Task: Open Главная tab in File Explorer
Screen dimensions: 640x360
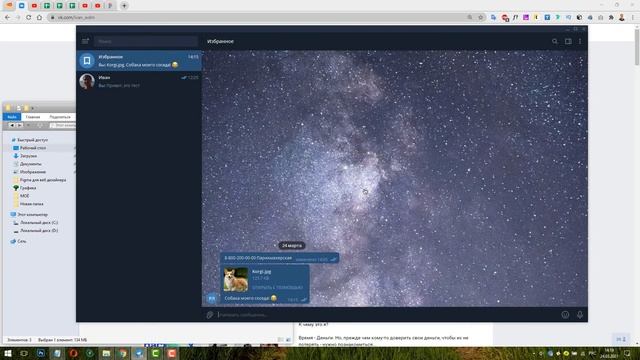Action: tap(33, 117)
